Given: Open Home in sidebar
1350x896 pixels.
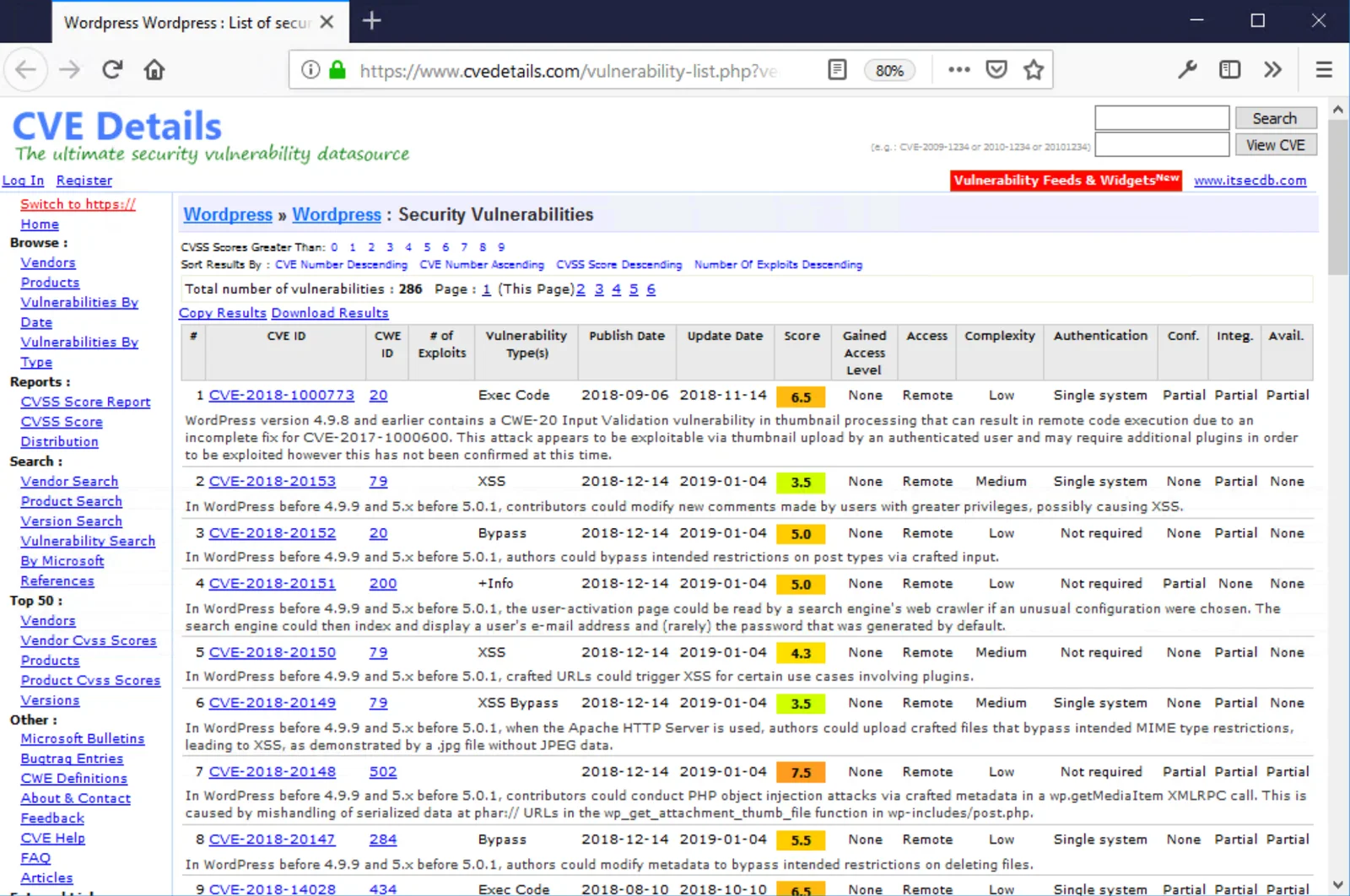Looking at the screenshot, I should pyautogui.click(x=40, y=224).
